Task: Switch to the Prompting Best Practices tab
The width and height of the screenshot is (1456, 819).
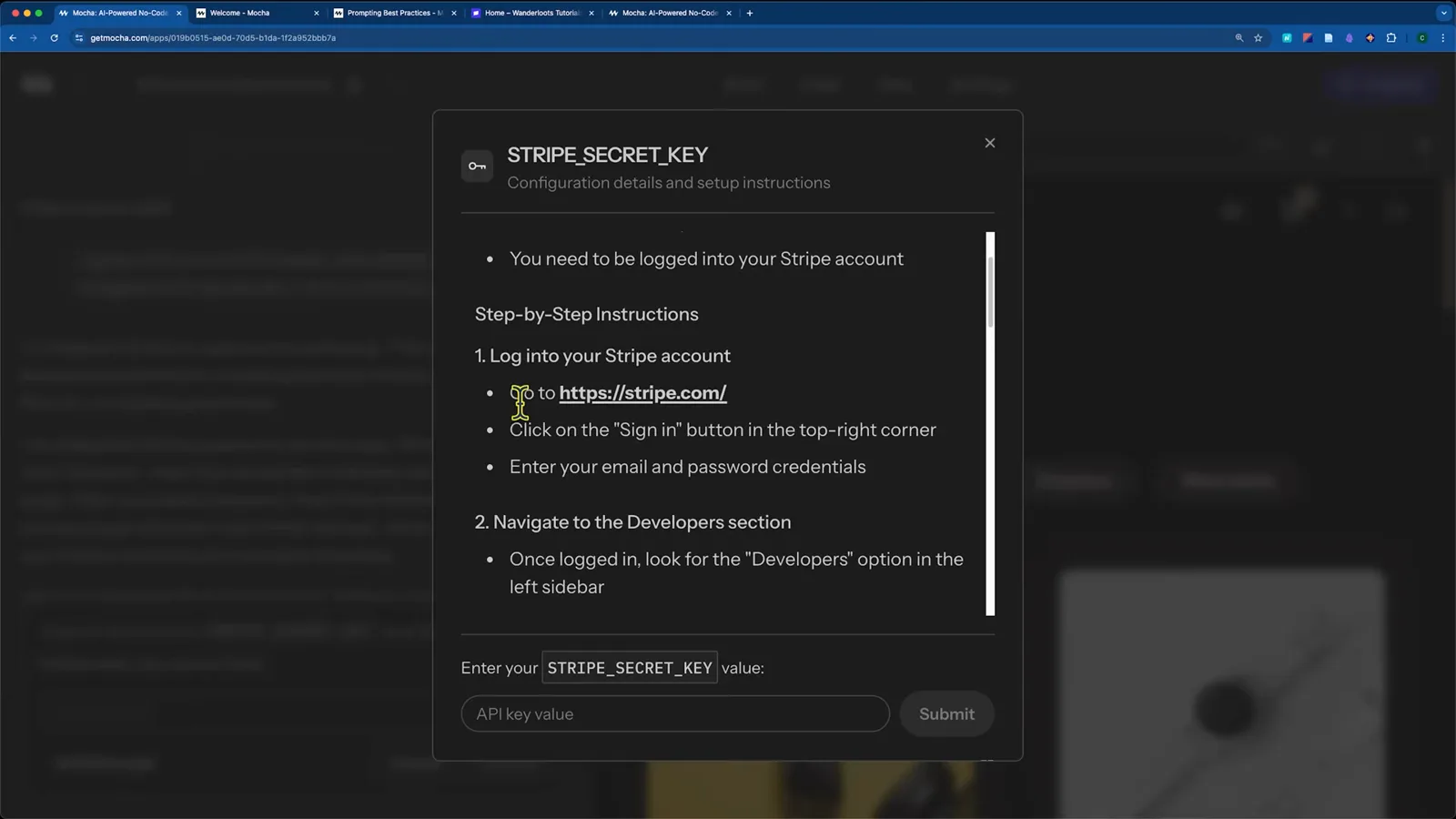Action: (x=394, y=13)
